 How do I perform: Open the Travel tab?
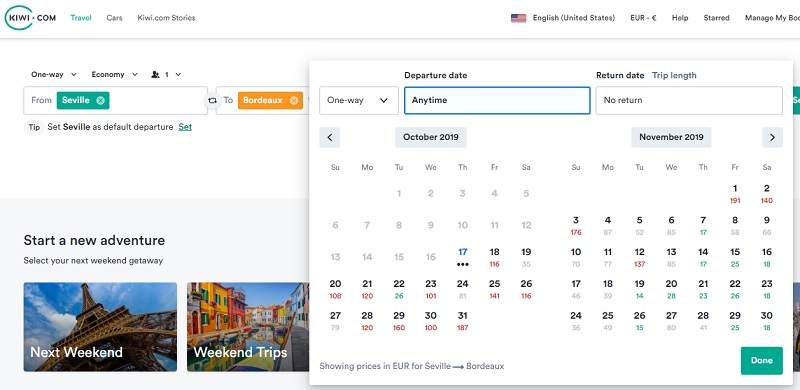tap(81, 18)
